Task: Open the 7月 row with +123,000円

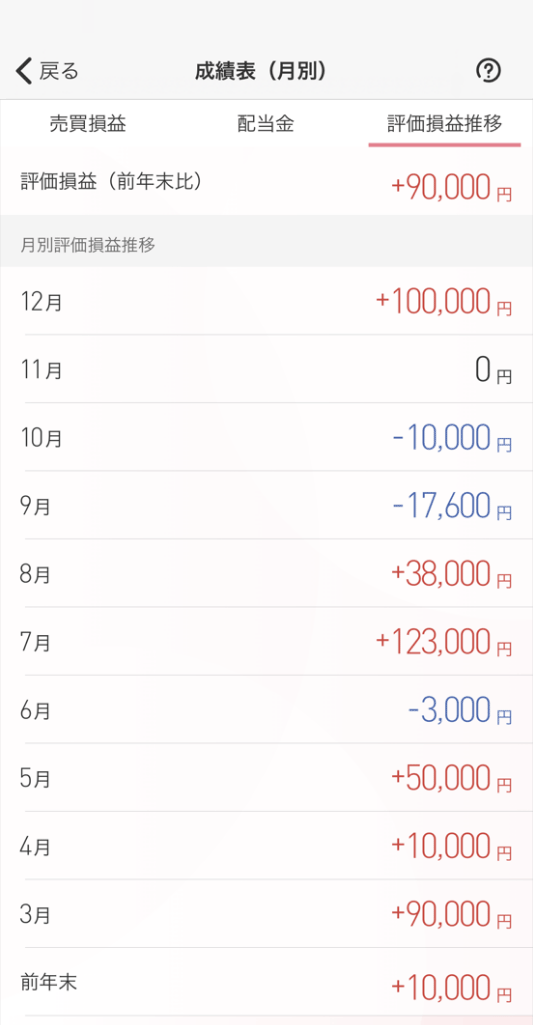Action: point(266,641)
